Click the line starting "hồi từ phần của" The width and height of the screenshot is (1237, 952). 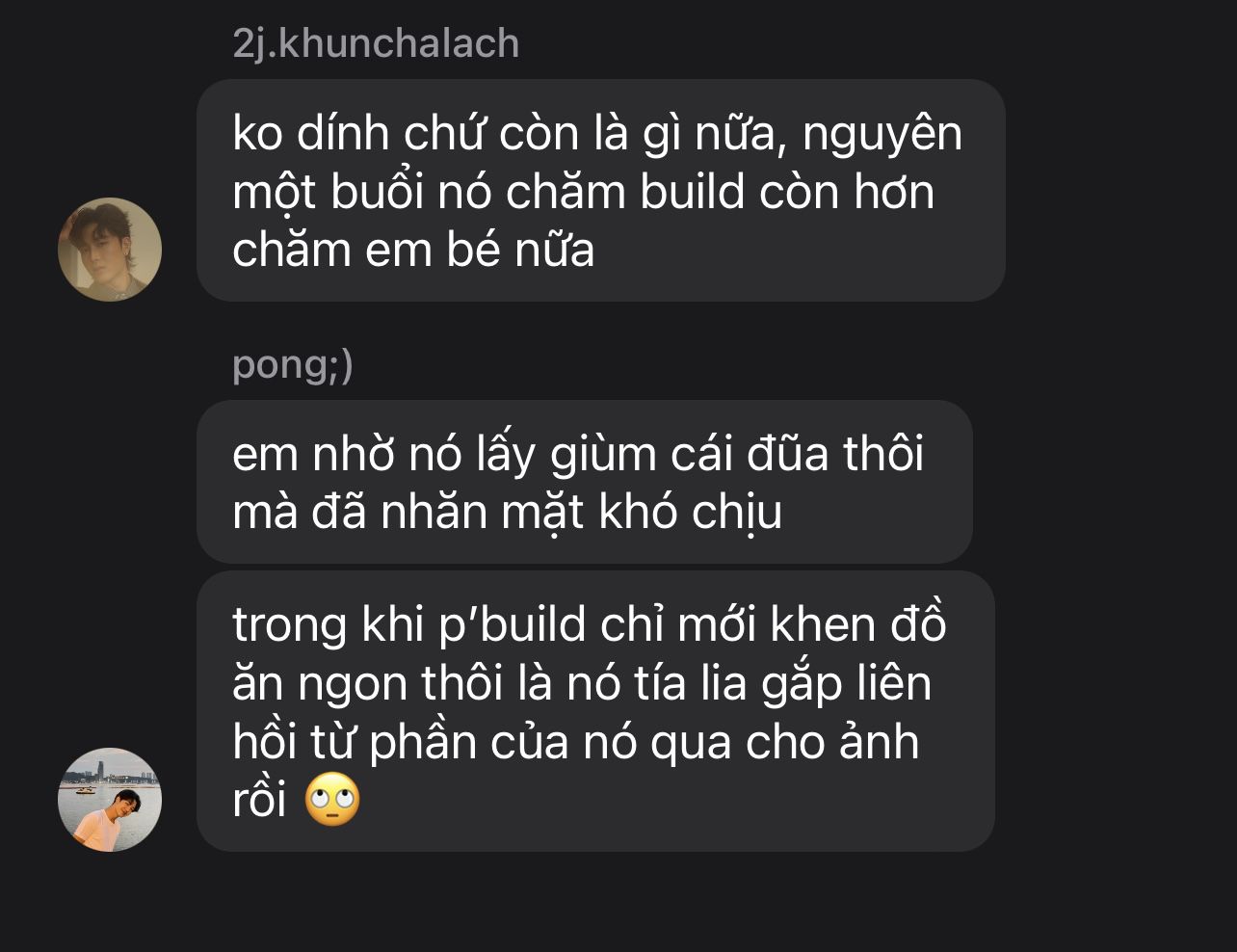click(575, 743)
